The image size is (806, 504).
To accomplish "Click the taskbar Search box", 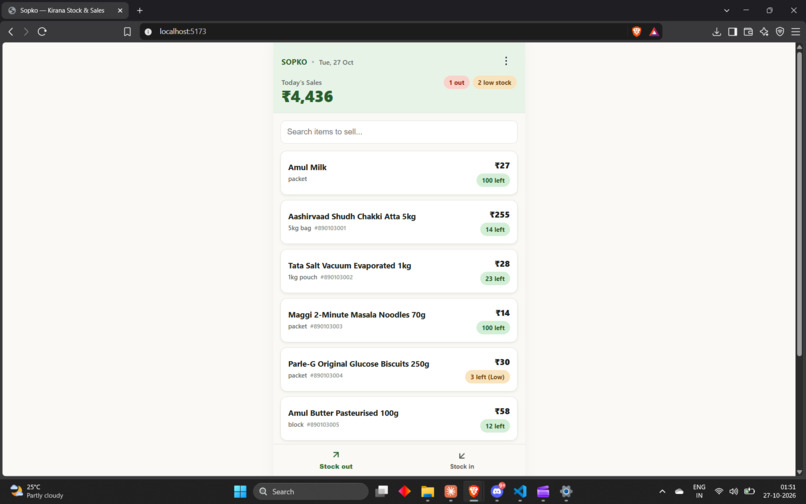I will pos(310,492).
